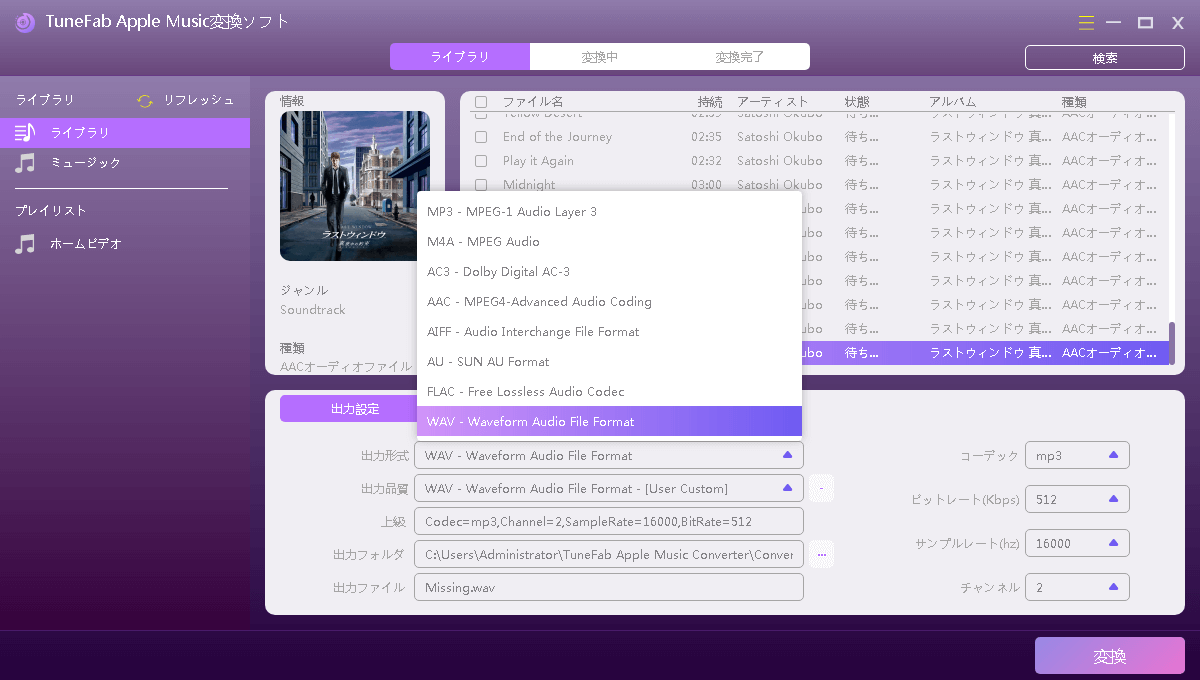This screenshot has height=680, width=1200.
Task: Click the Soundtrack genre text
Action: click(313, 310)
